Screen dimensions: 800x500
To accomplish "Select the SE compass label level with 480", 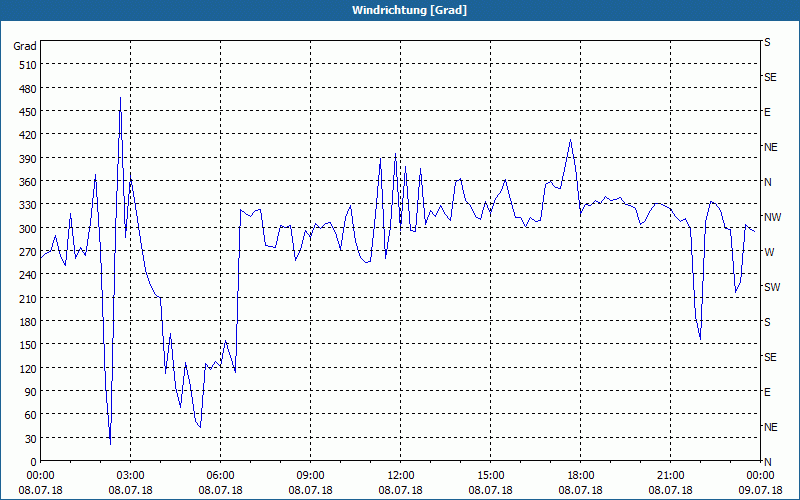I will pos(770,77).
